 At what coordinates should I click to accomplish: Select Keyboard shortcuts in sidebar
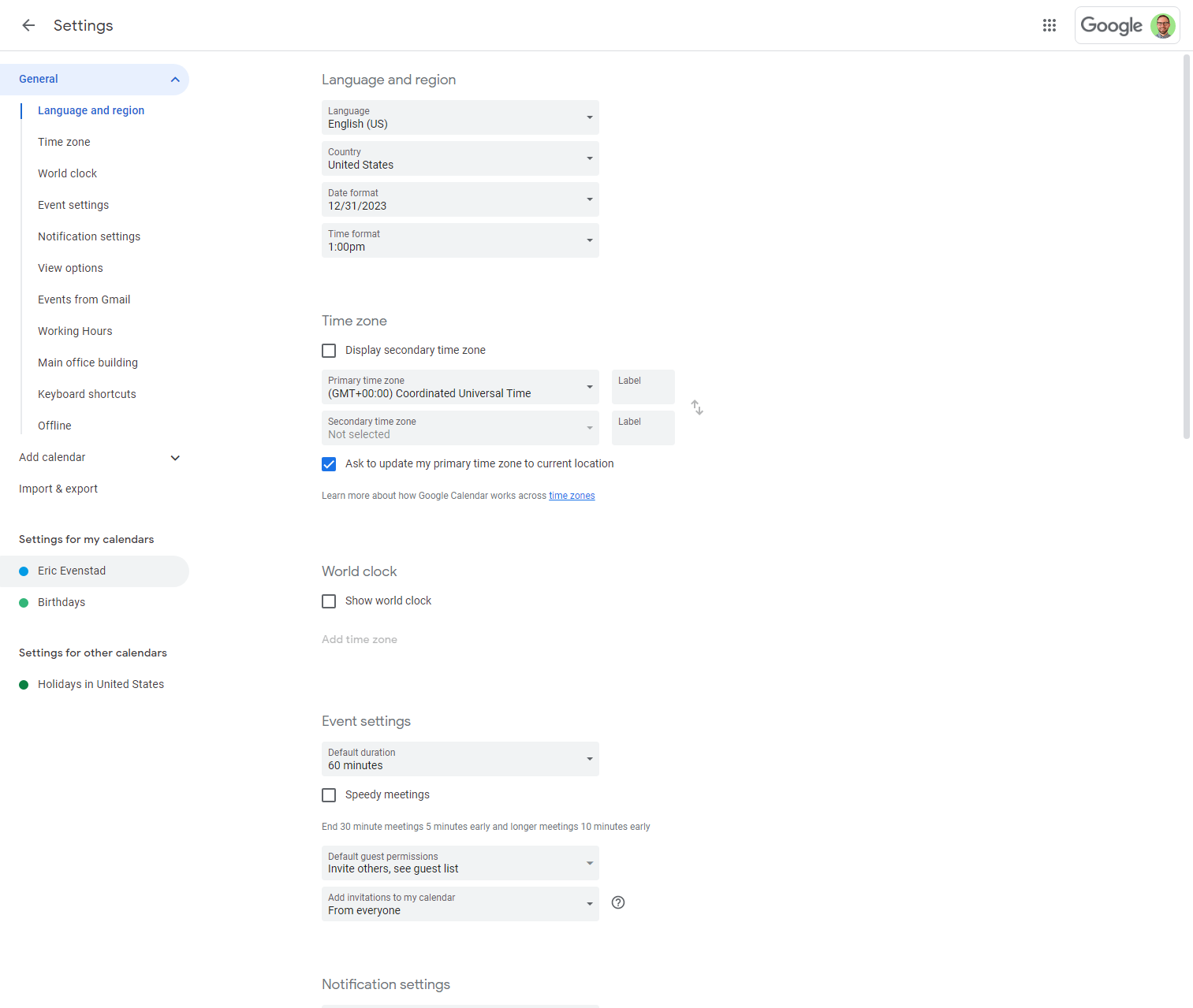pos(87,394)
